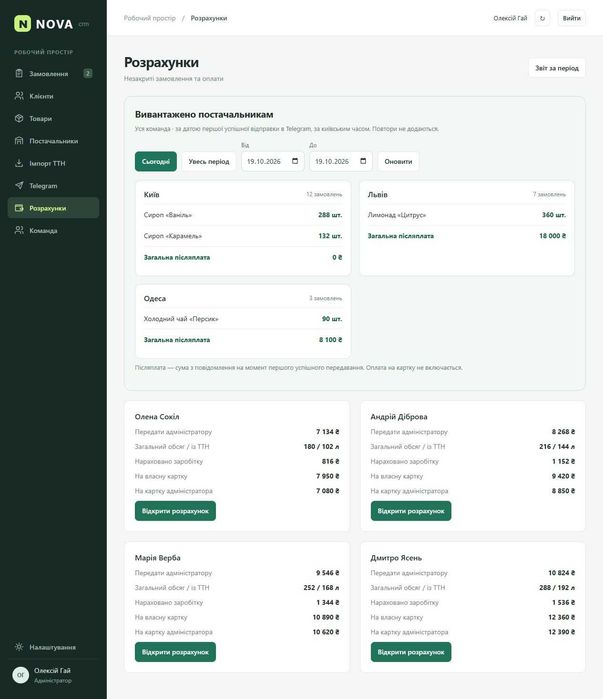Click the Оновити button
This screenshot has width=603, height=699.
coord(398,161)
